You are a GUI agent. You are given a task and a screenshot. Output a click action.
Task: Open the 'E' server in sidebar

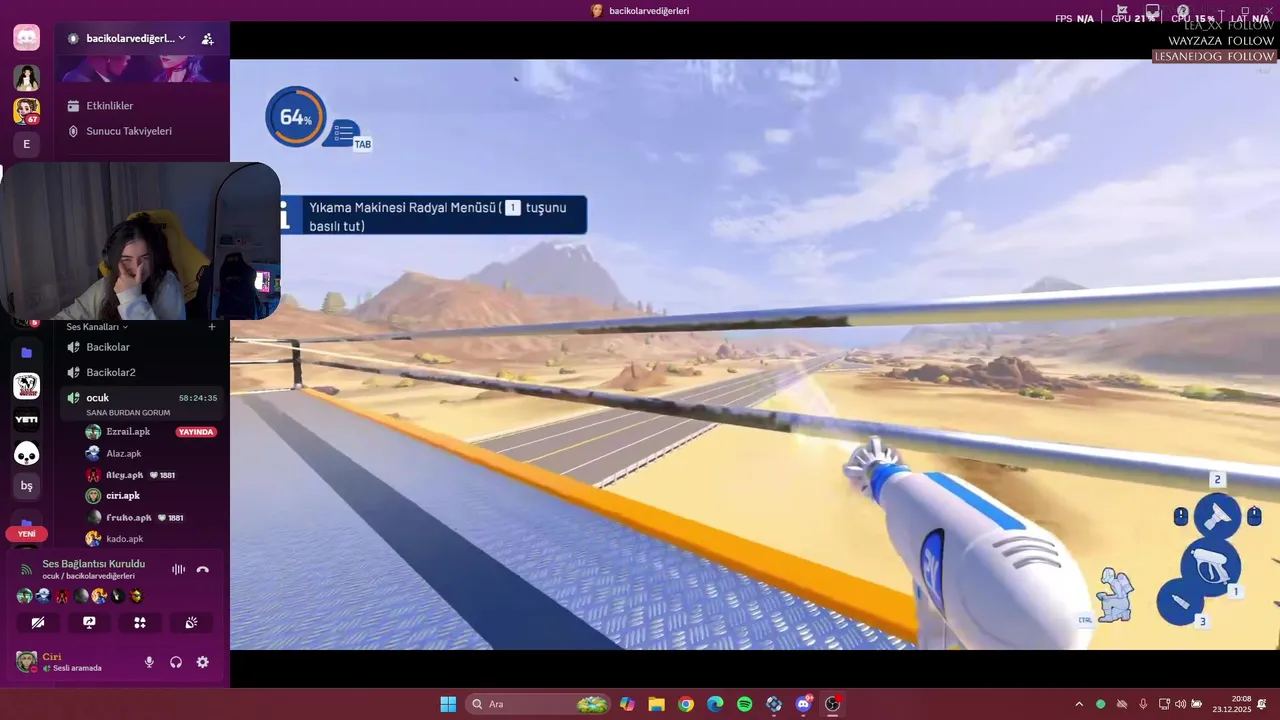pos(27,144)
